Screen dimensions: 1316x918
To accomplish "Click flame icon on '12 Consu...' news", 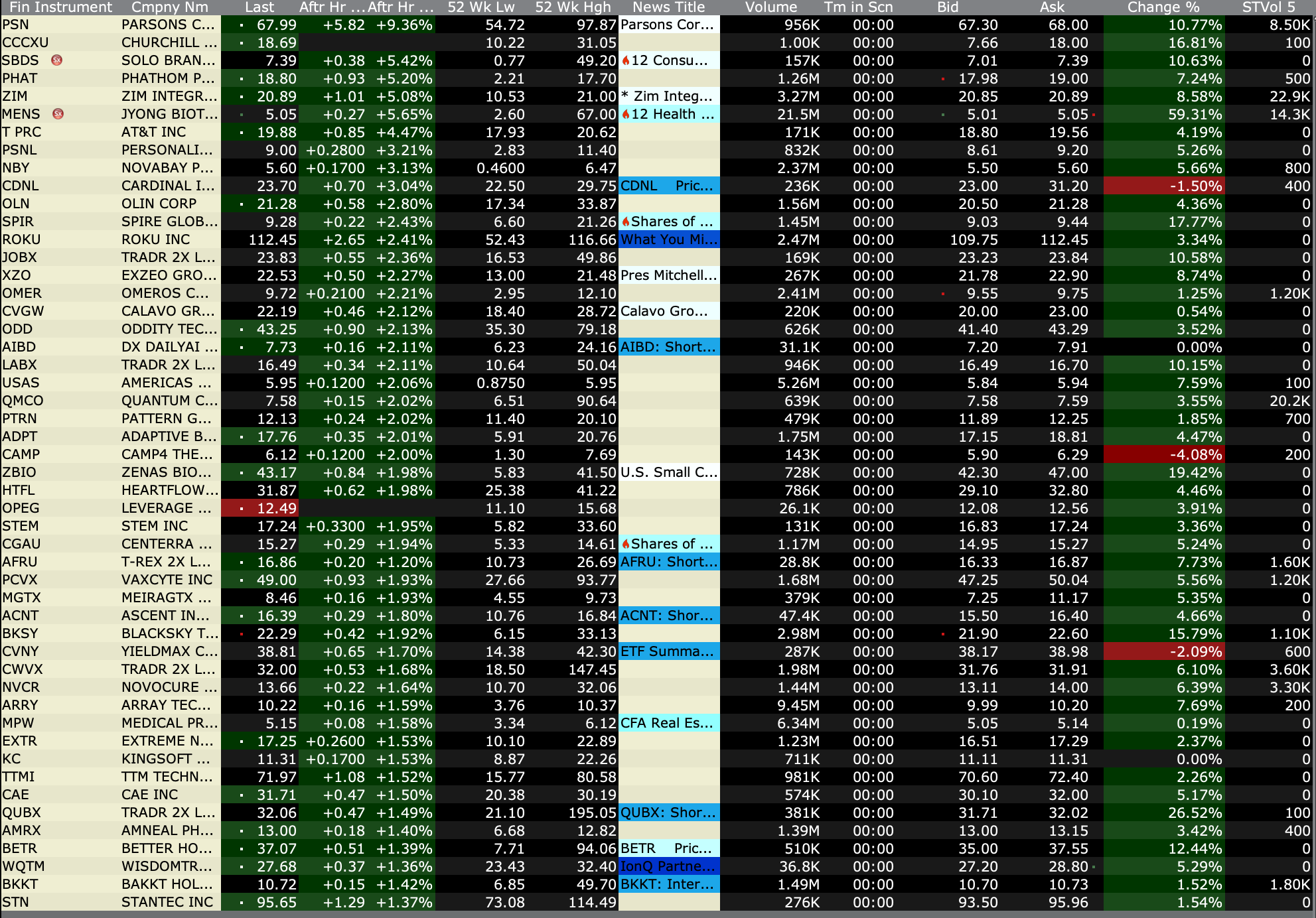I will (x=625, y=60).
